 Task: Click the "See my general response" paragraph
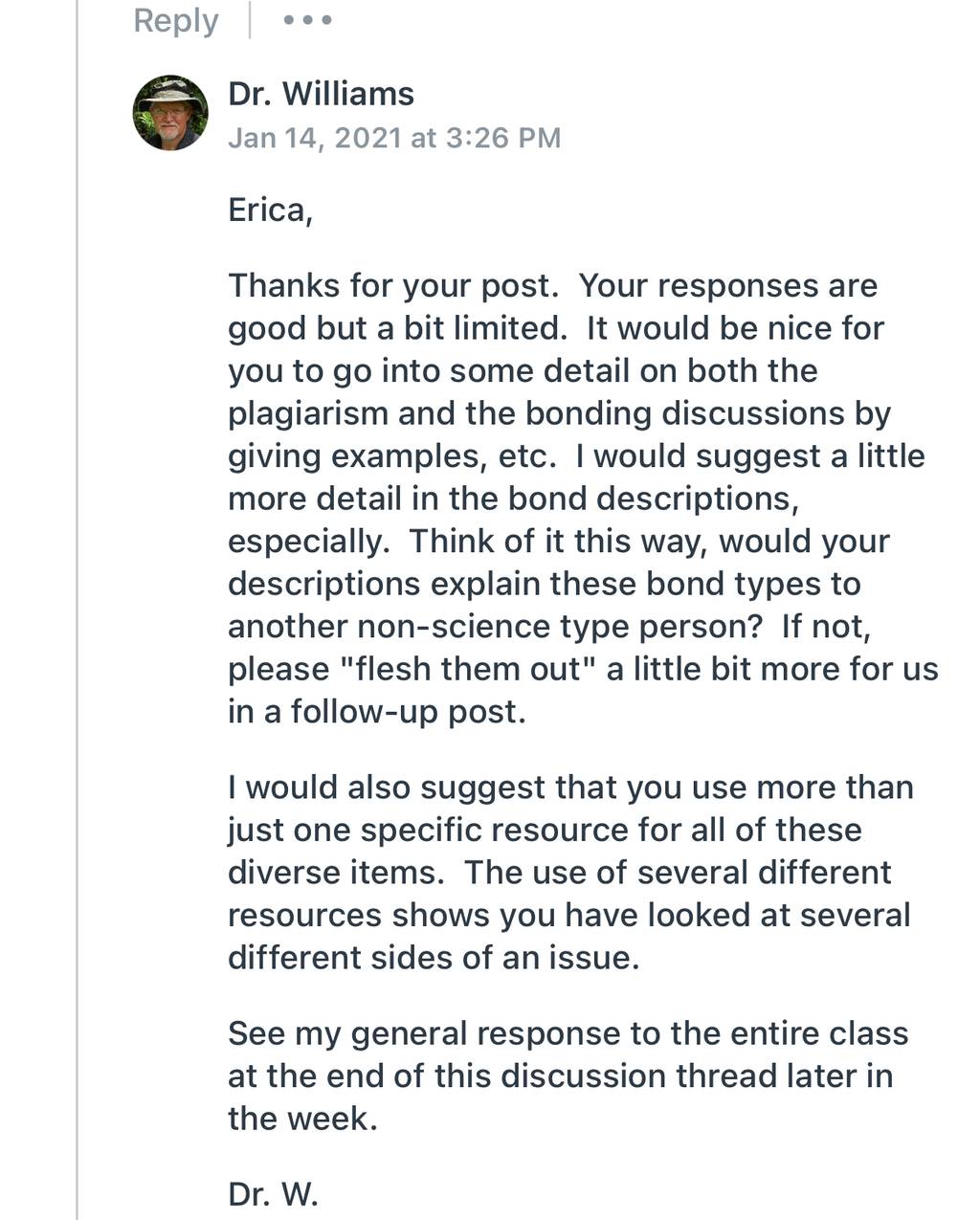[x=568, y=1076]
